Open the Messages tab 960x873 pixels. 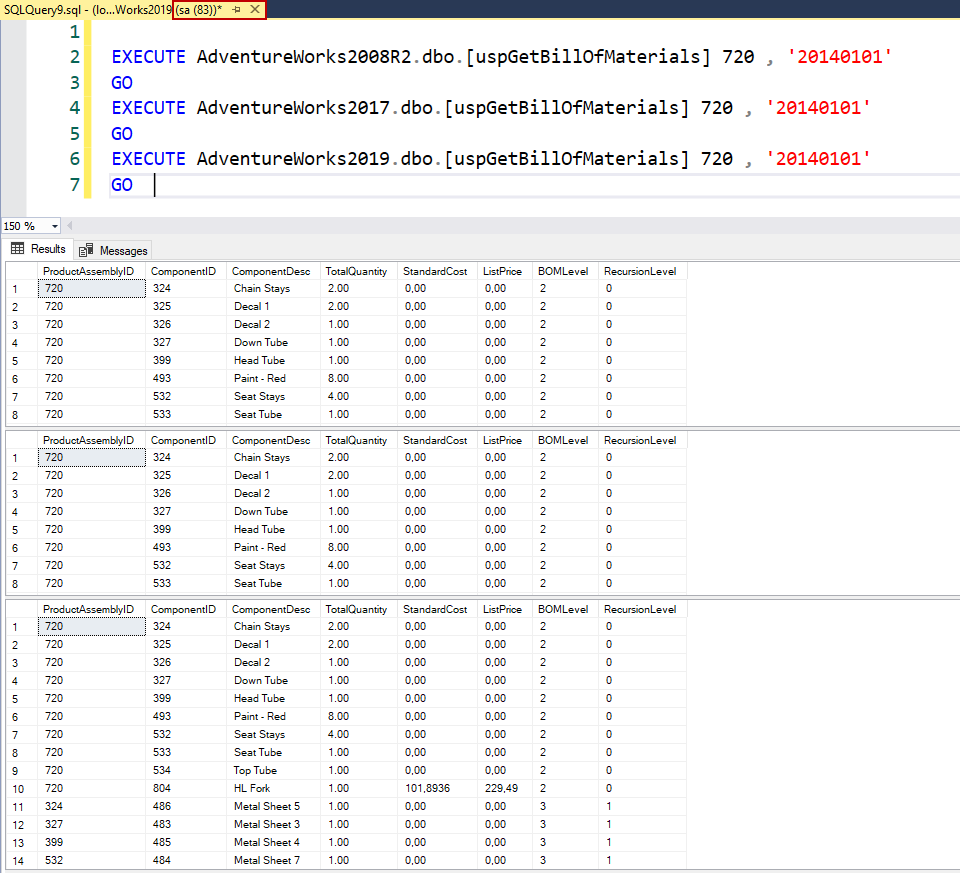pos(113,250)
